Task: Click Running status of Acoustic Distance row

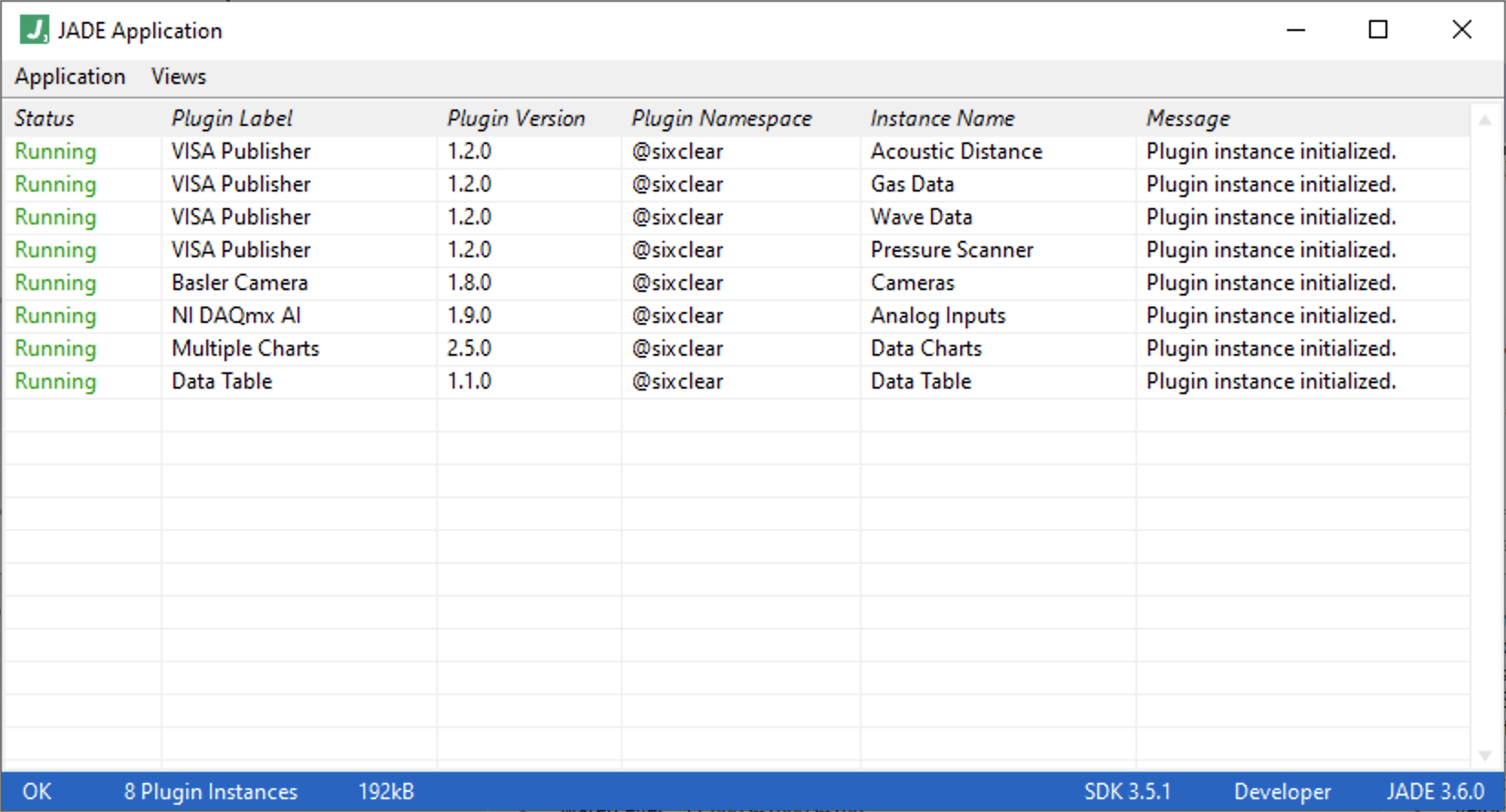Action: point(56,151)
